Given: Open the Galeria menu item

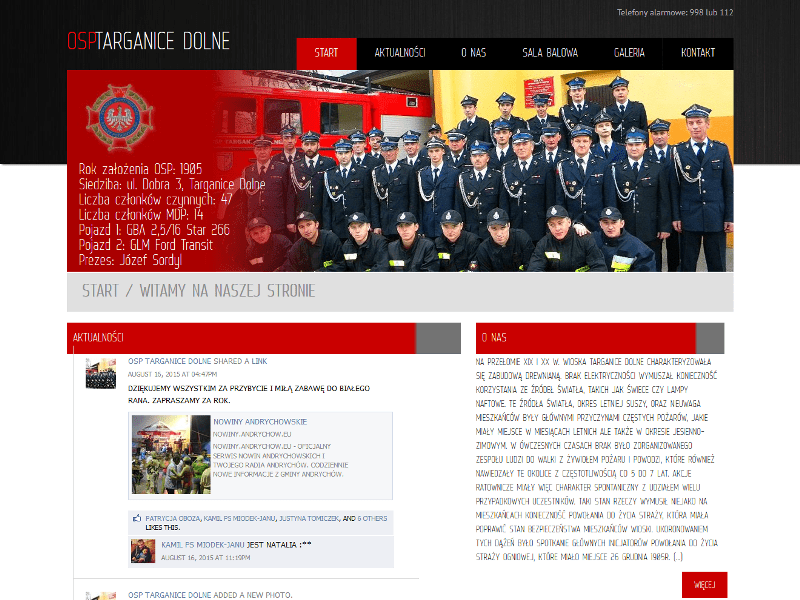Looking at the screenshot, I should click(629, 53).
